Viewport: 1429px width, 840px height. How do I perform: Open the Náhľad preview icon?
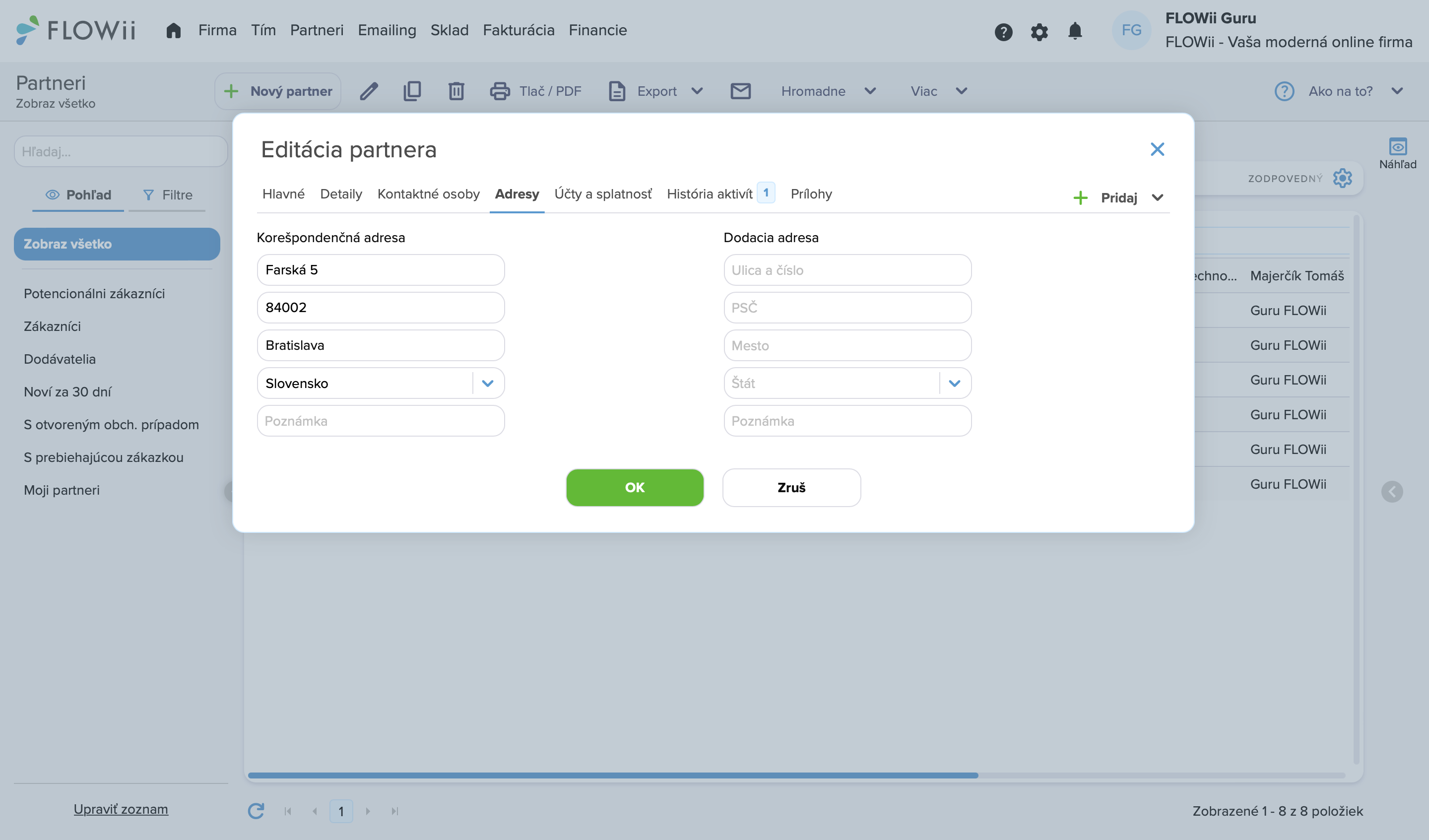[x=1397, y=146]
